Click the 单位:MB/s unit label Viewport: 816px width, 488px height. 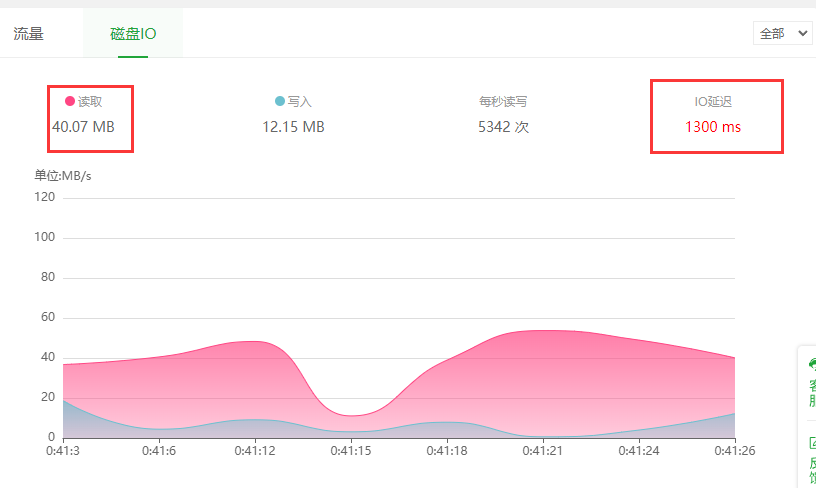coord(63,176)
